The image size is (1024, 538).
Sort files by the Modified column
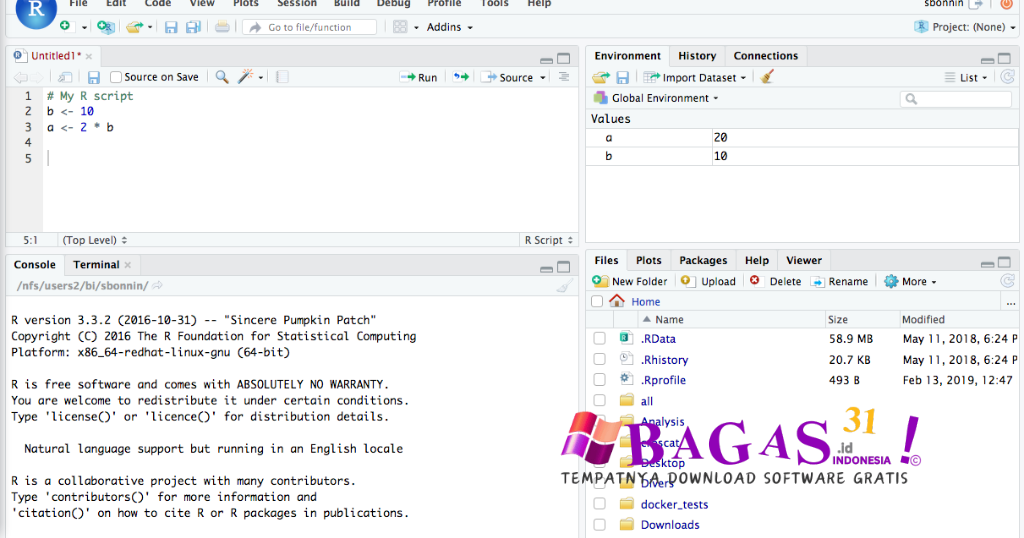pyautogui.click(x=923, y=319)
